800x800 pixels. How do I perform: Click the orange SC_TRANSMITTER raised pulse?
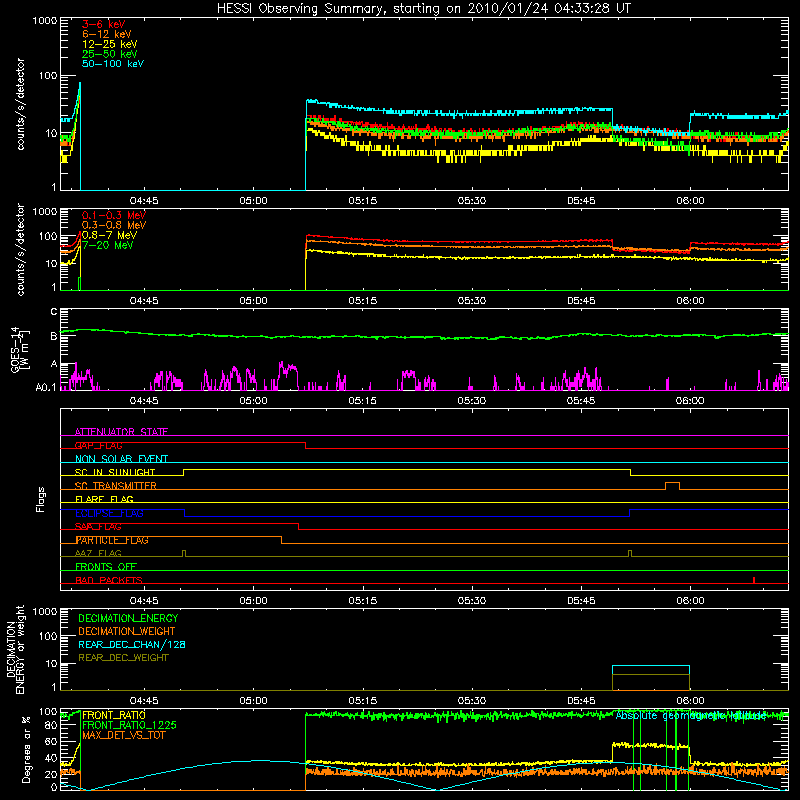[672, 485]
